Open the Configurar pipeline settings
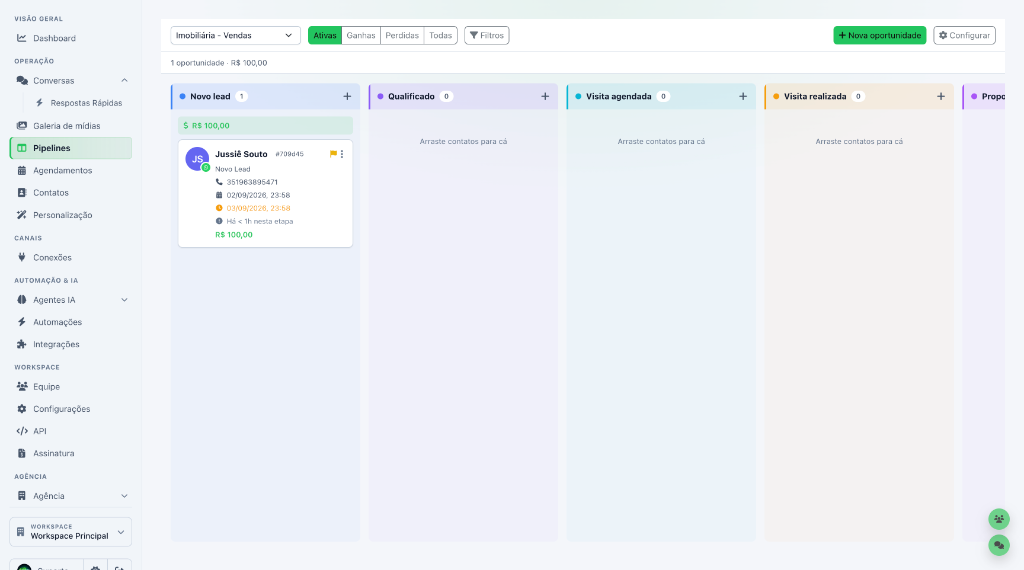Image resolution: width=1024 pixels, height=570 pixels. [x=964, y=35]
